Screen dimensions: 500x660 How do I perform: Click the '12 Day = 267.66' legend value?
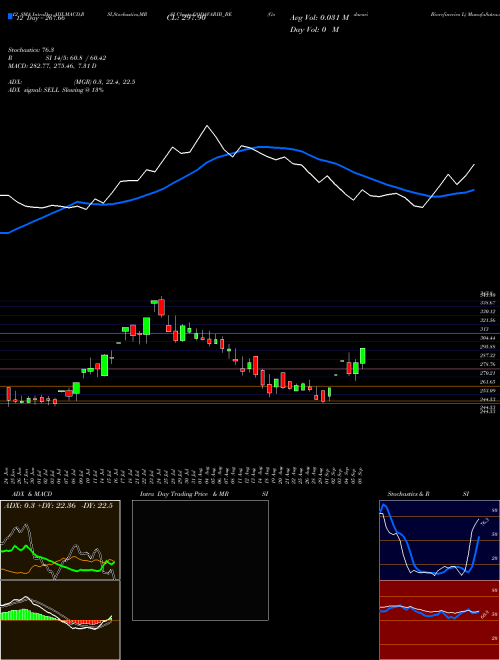39,19
